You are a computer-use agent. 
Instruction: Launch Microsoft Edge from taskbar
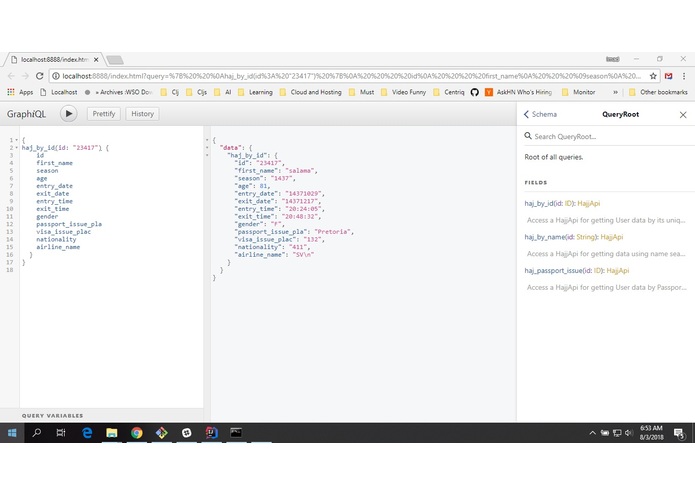pyautogui.click(x=87, y=433)
